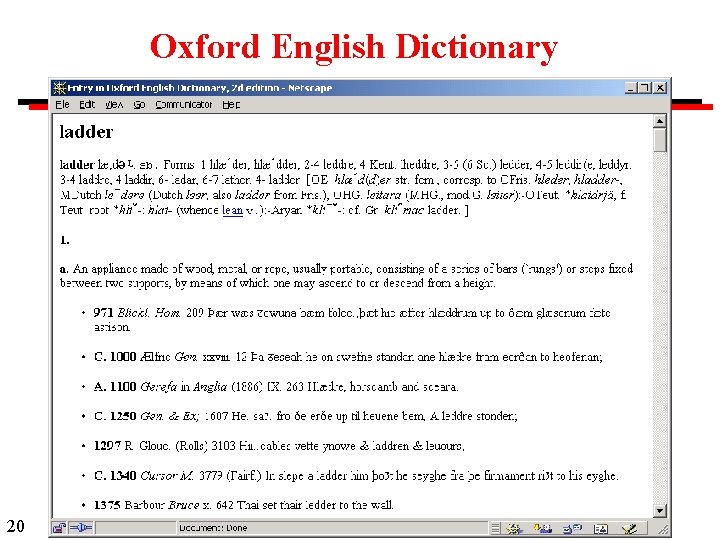Open the Composer component bar icon
The height and width of the screenshot is (540, 720).
point(629,529)
